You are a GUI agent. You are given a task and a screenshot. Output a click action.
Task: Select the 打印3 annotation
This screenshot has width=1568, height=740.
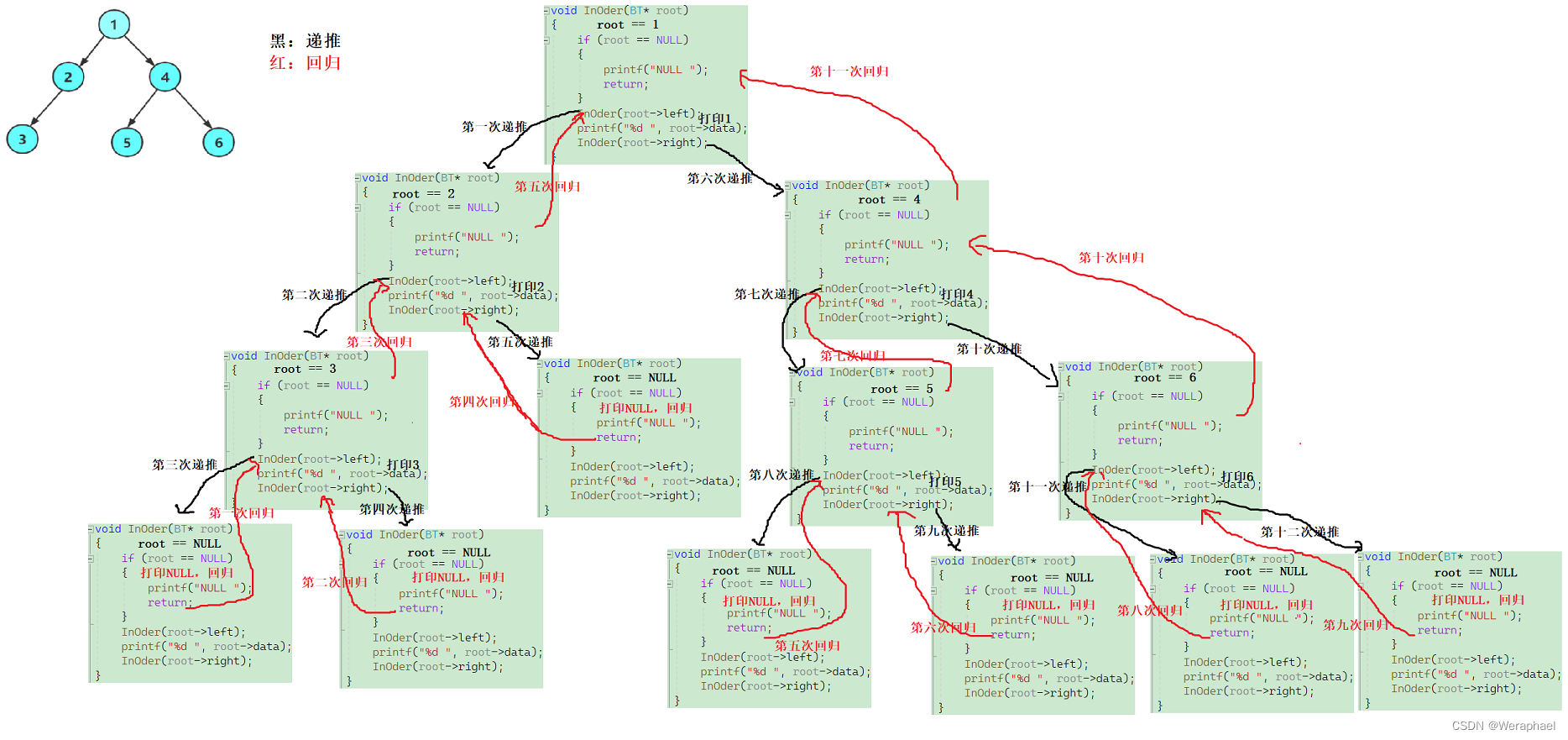point(403,464)
